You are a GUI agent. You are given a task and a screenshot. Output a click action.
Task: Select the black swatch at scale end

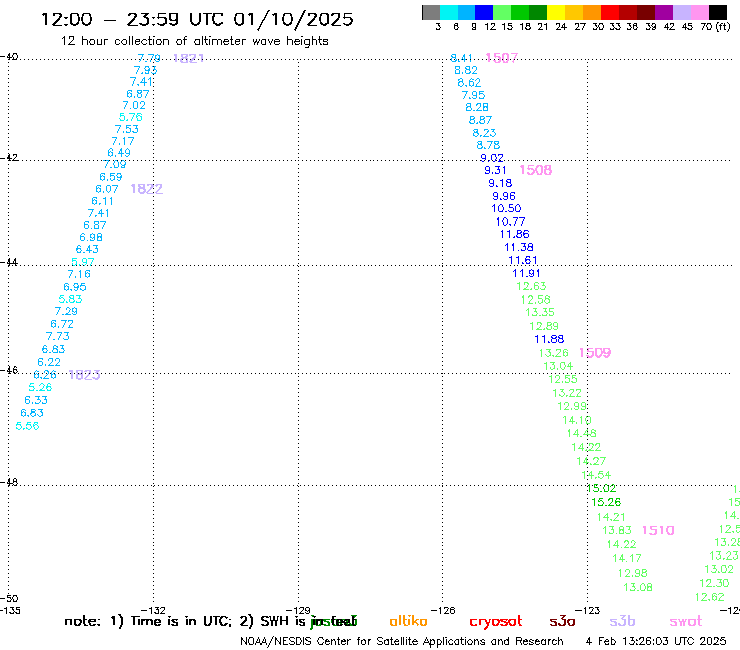718,12
